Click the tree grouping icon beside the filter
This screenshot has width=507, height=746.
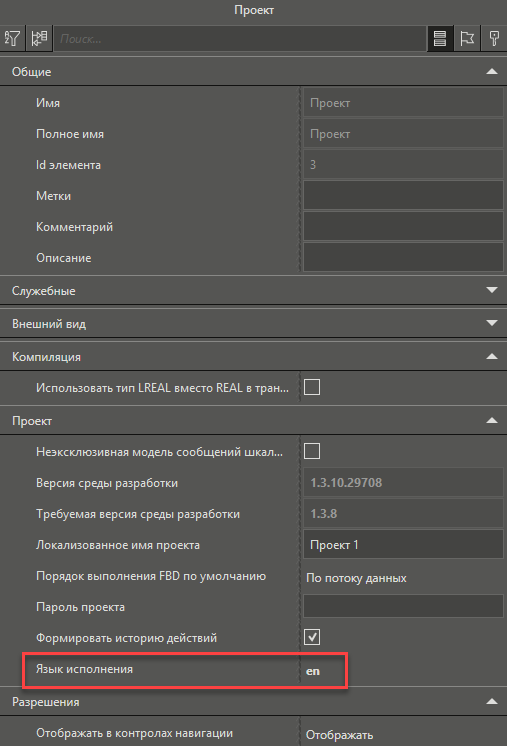pos(39,38)
